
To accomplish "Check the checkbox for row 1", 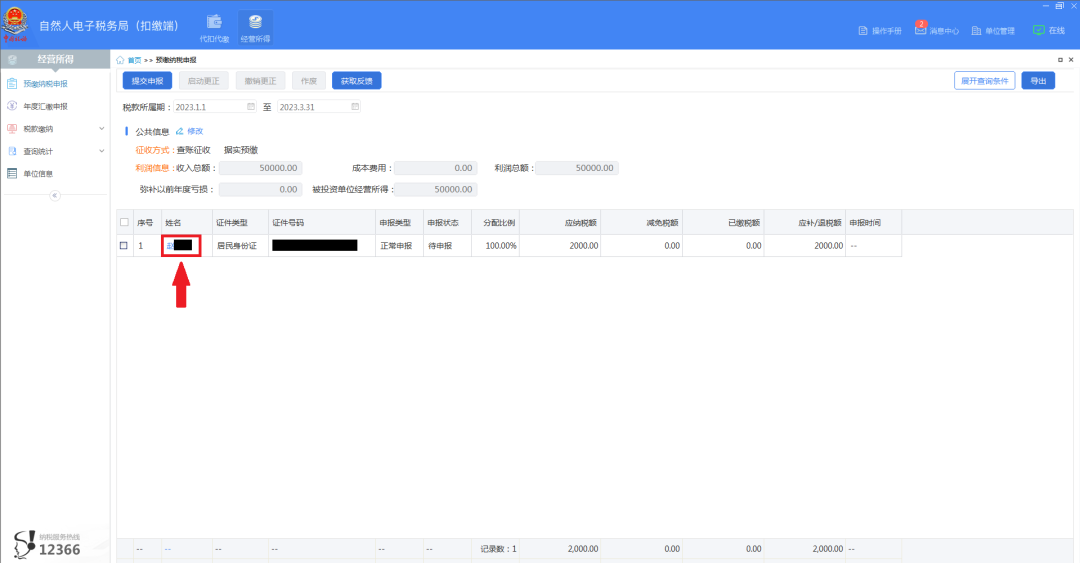I will [124, 245].
